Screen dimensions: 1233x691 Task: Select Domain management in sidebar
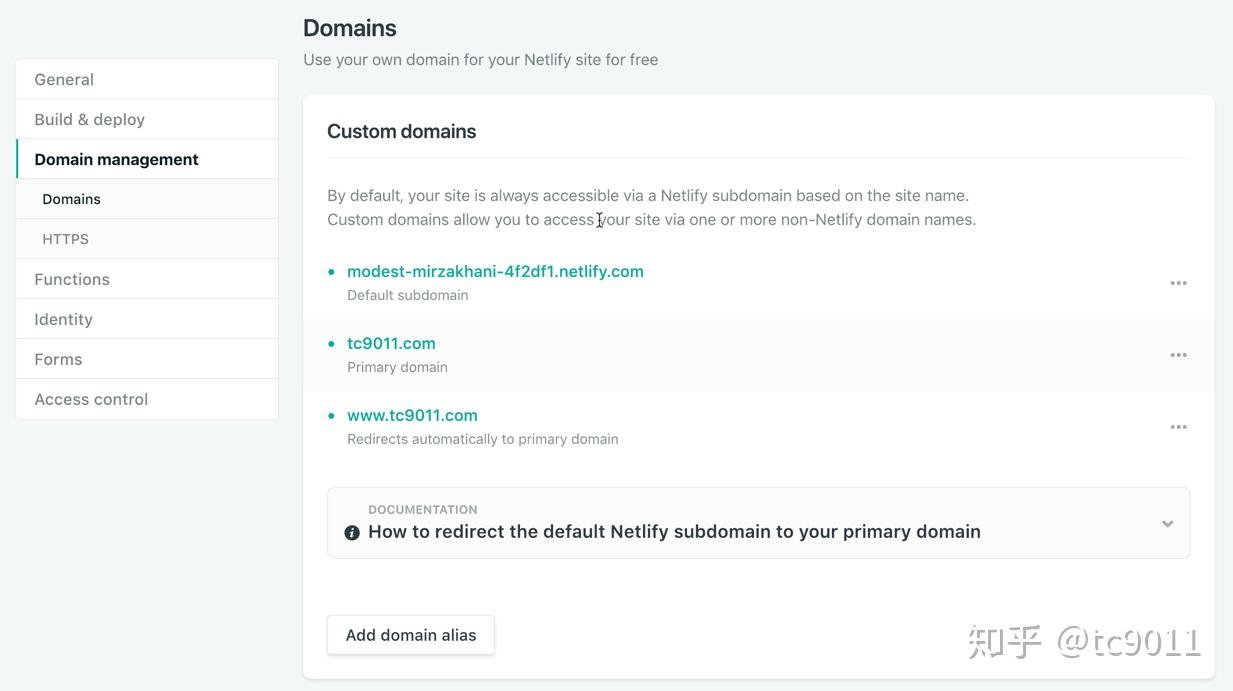[x=116, y=159]
